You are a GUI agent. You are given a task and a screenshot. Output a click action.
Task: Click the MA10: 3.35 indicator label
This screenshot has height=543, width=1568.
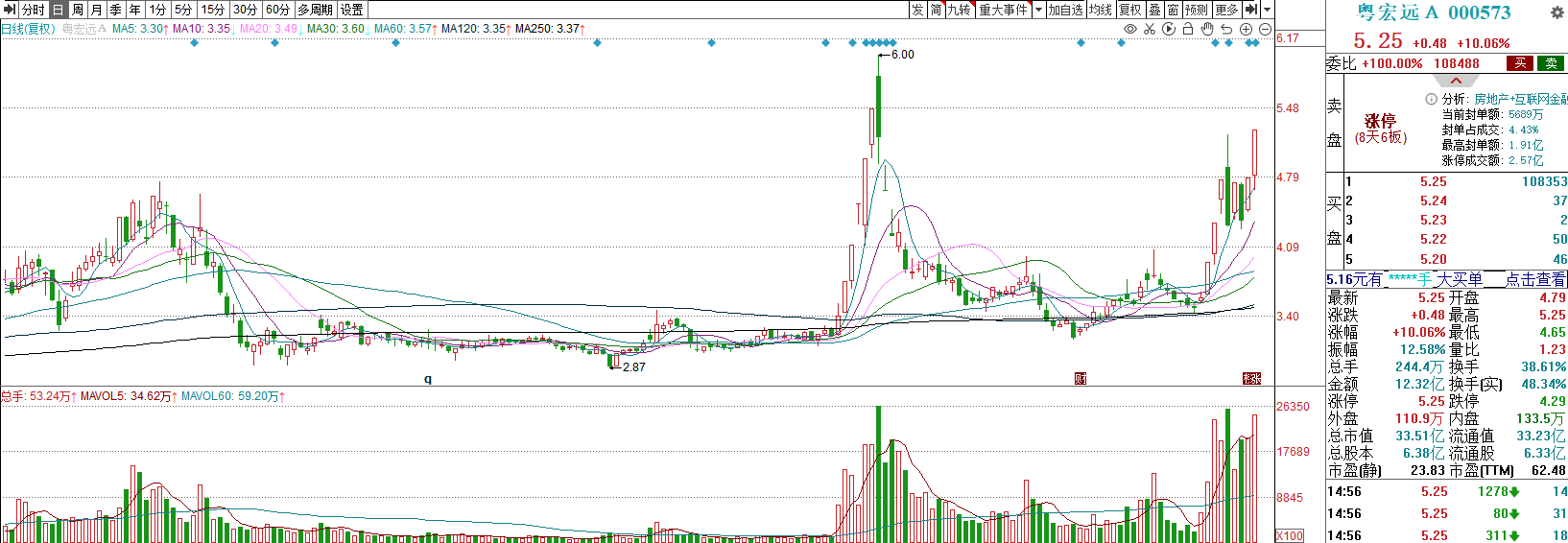pyautogui.click(x=202, y=29)
